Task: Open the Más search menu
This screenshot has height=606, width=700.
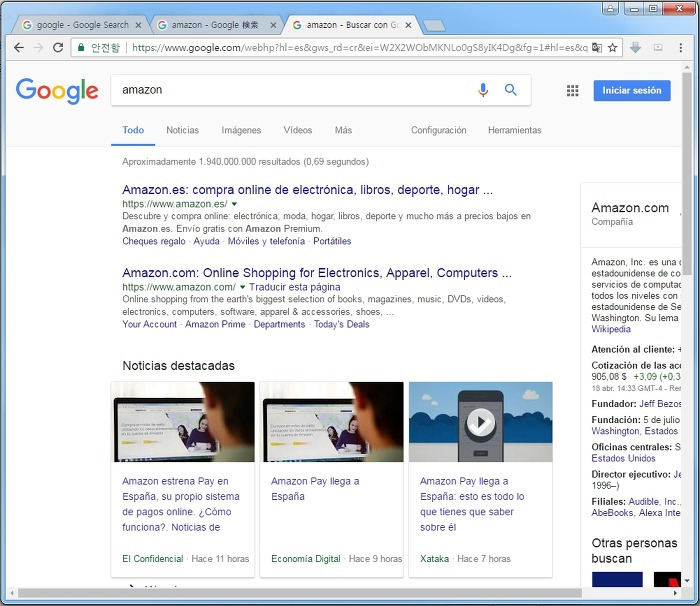Action: pos(343,130)
